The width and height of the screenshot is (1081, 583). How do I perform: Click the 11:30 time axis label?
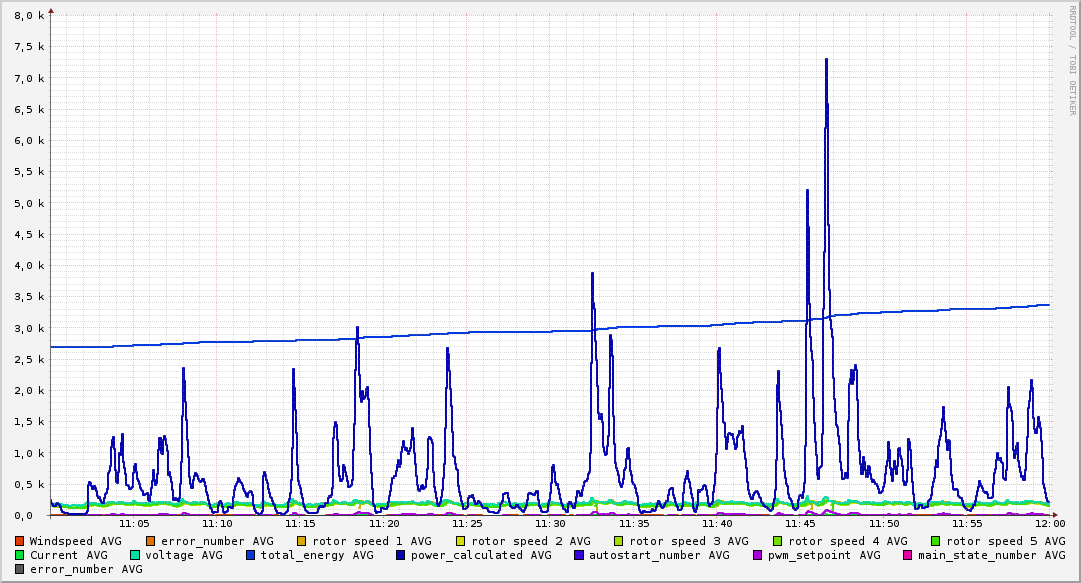(550, 523)
